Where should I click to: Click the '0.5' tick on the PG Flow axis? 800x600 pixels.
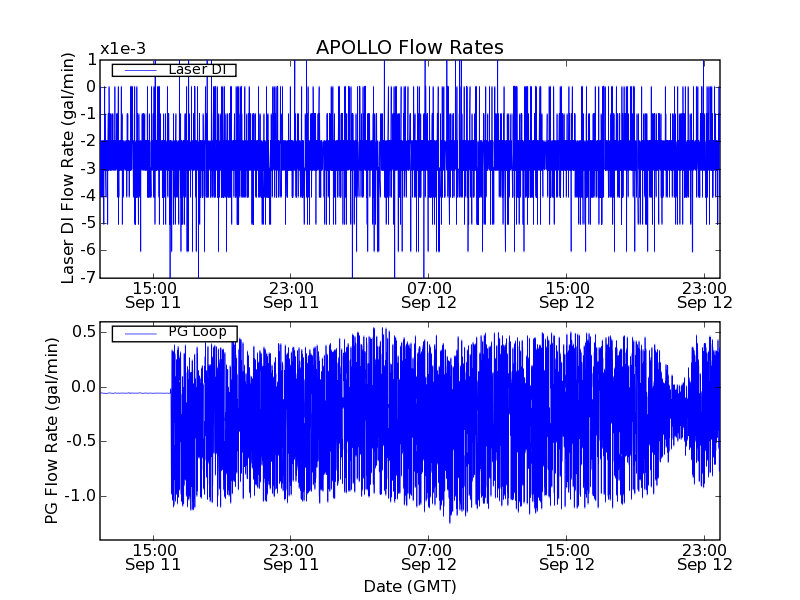tap(84, 332)
